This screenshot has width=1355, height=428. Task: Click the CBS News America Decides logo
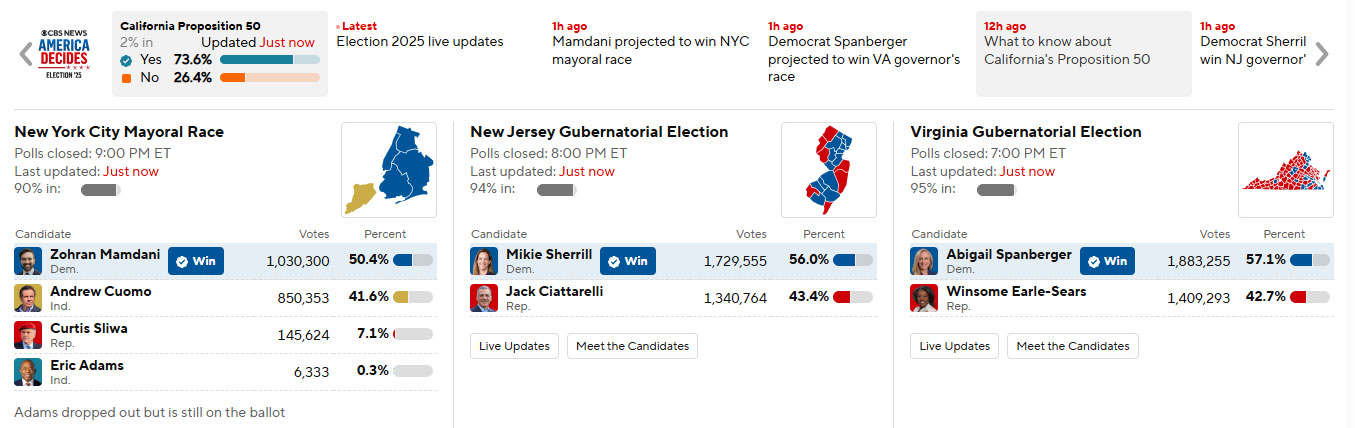click(65, 54)
